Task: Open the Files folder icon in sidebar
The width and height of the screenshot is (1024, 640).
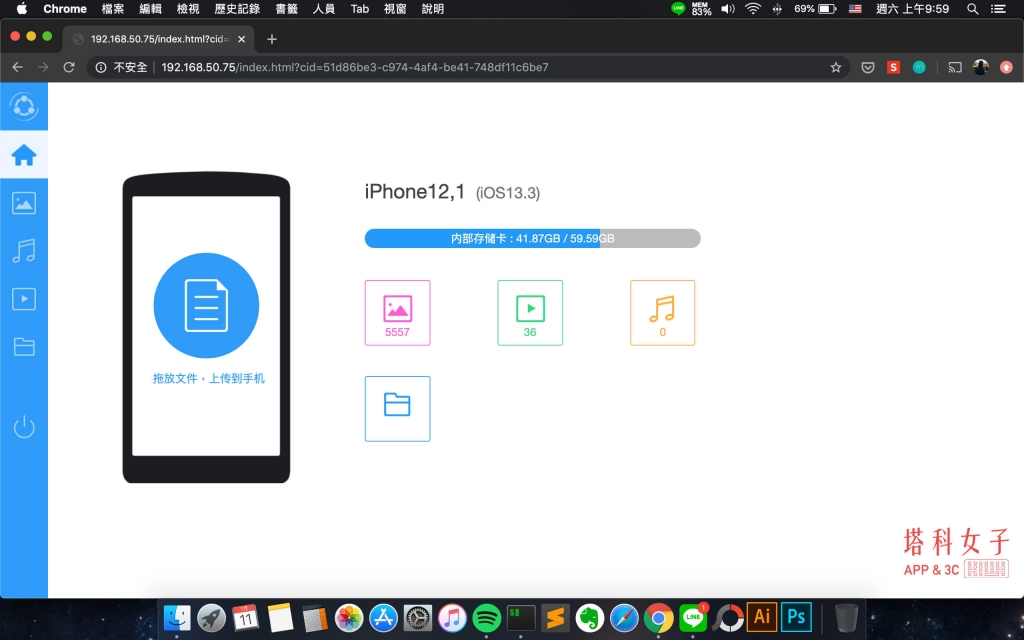Action: (23, 347)
